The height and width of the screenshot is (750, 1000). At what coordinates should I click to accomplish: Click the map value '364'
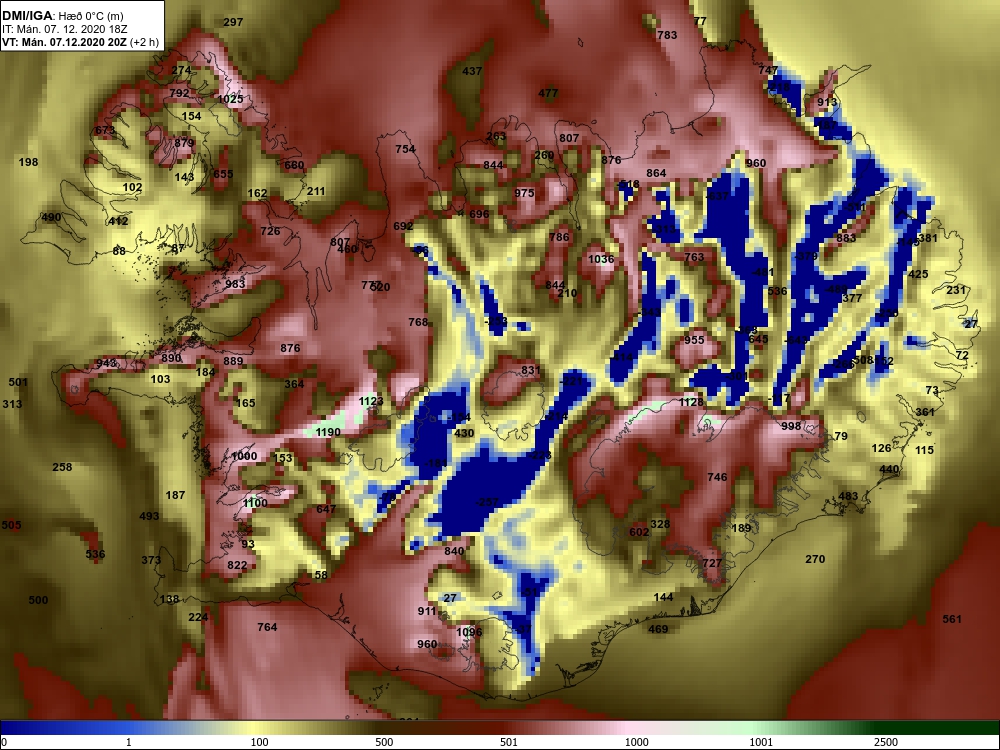[x=294, y=383]
